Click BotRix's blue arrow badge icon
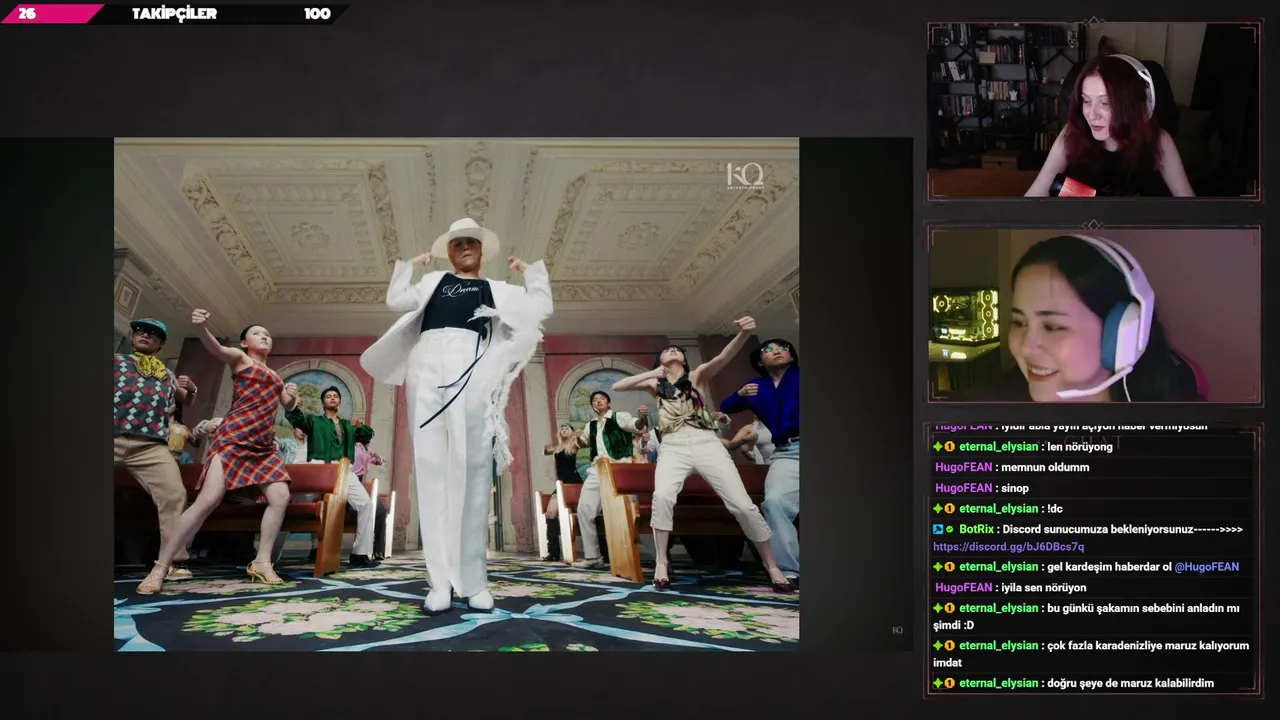1280x720 pixels. (x=938, y=529)
